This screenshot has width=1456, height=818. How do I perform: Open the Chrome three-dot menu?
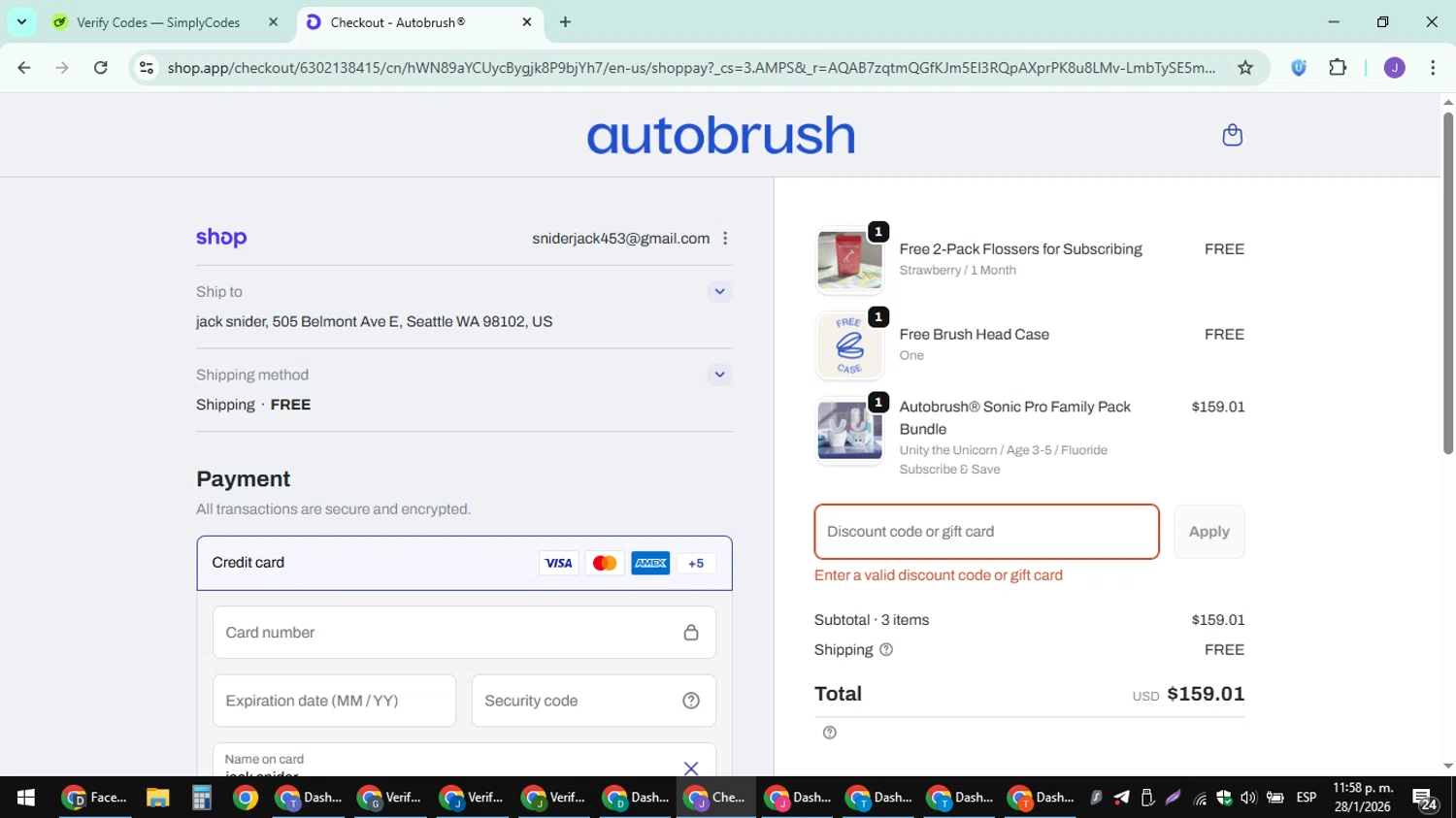click(1433, 67)
